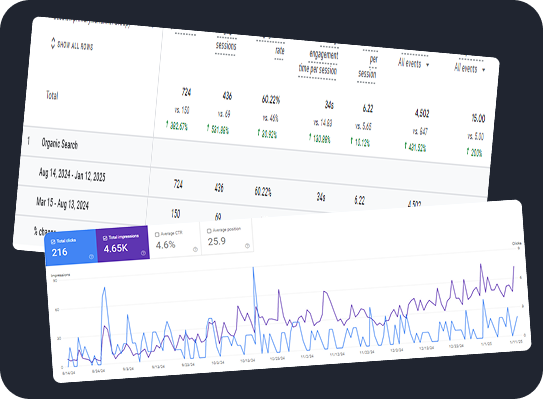Click help icon on Average CTR card

[195, 249]
